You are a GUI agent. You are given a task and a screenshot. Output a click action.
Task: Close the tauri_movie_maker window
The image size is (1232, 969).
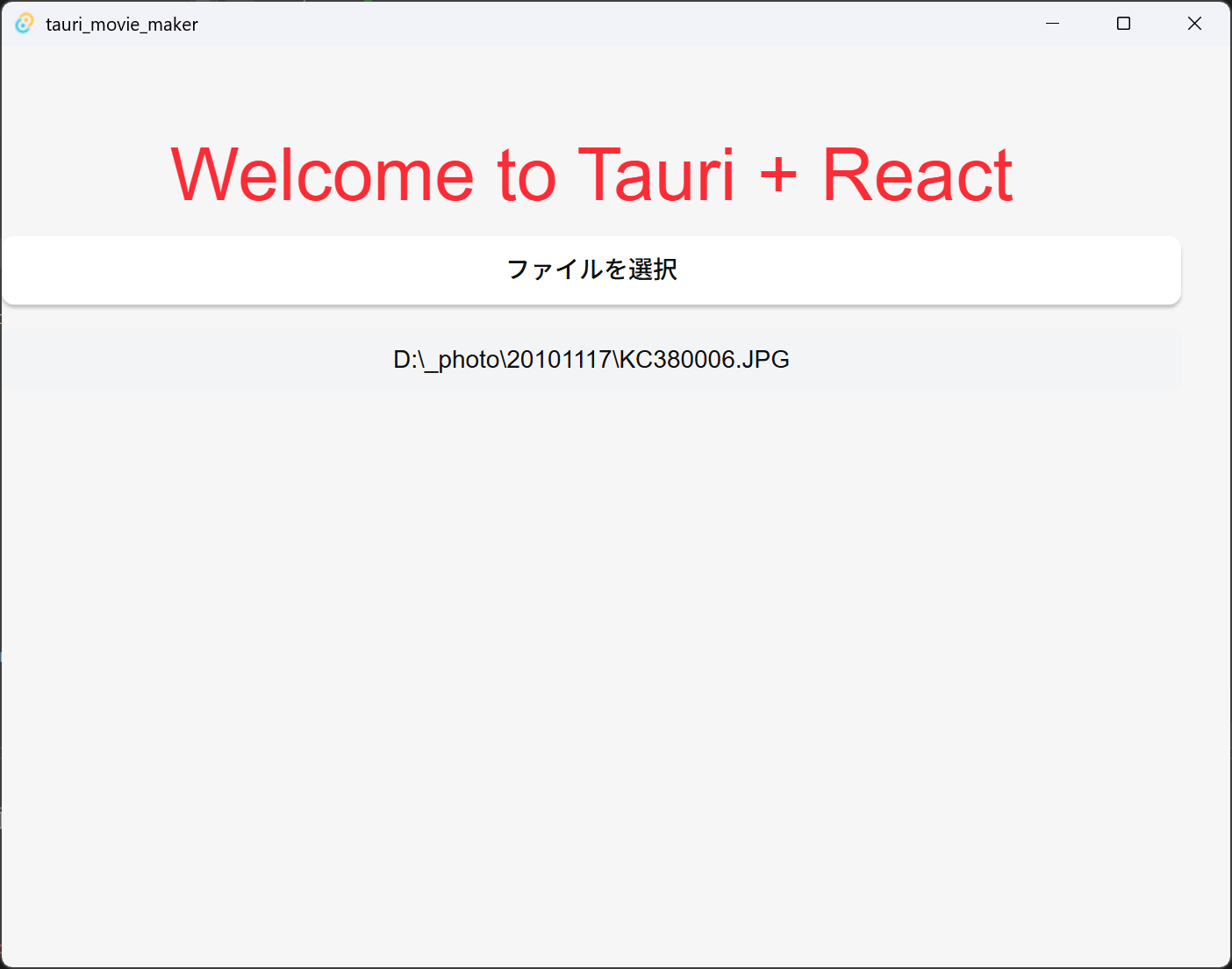(x=1194, y=24)
